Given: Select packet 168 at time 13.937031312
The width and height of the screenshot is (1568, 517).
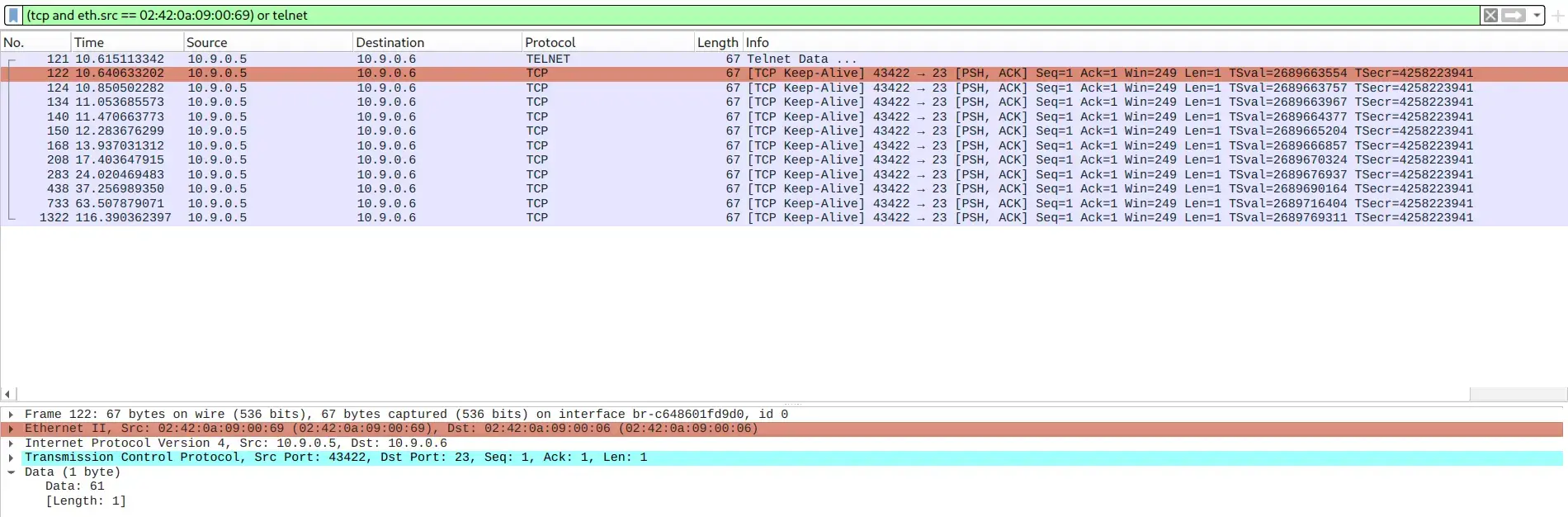Looking at the screenshot, I should [784, 145].
